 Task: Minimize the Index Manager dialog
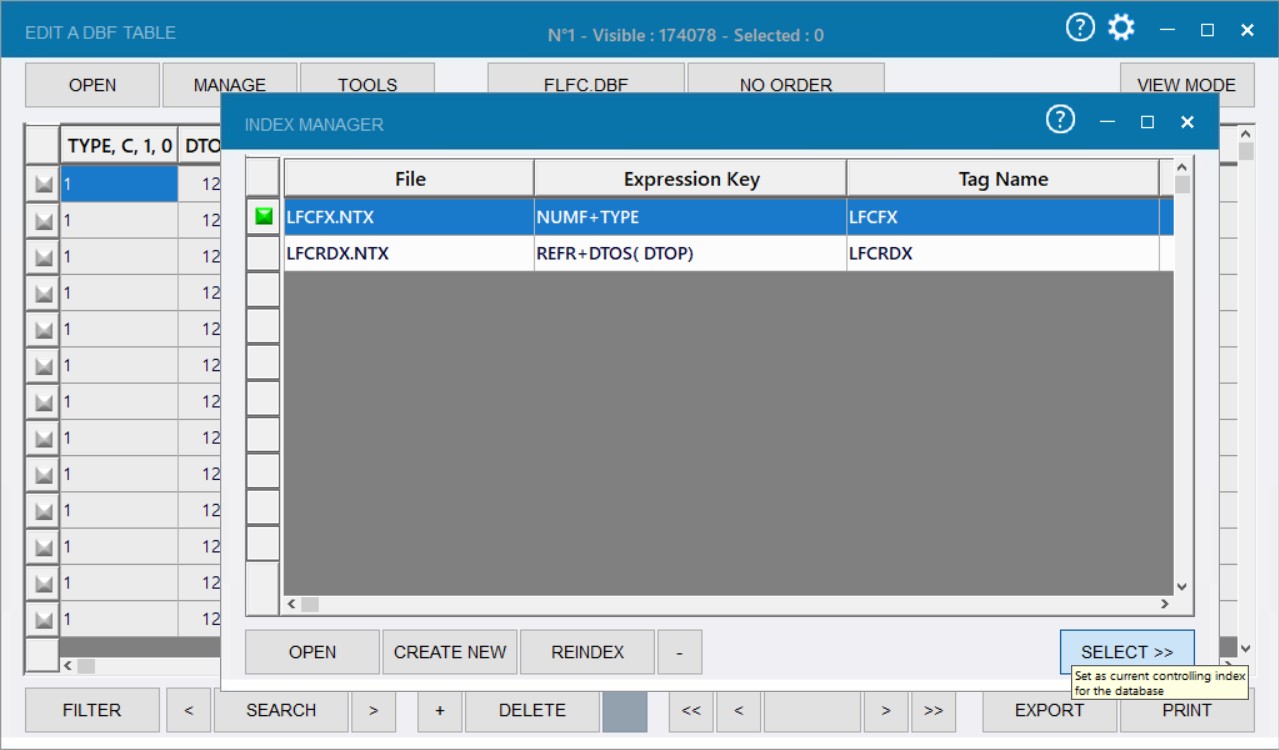tap(1107, 122)
